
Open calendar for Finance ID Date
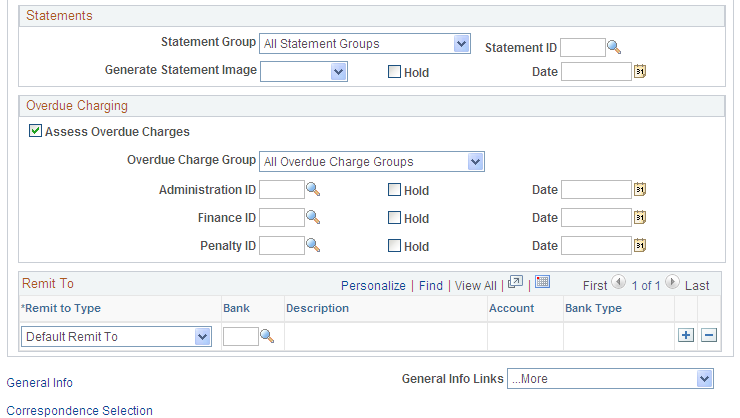pos(640,217)
